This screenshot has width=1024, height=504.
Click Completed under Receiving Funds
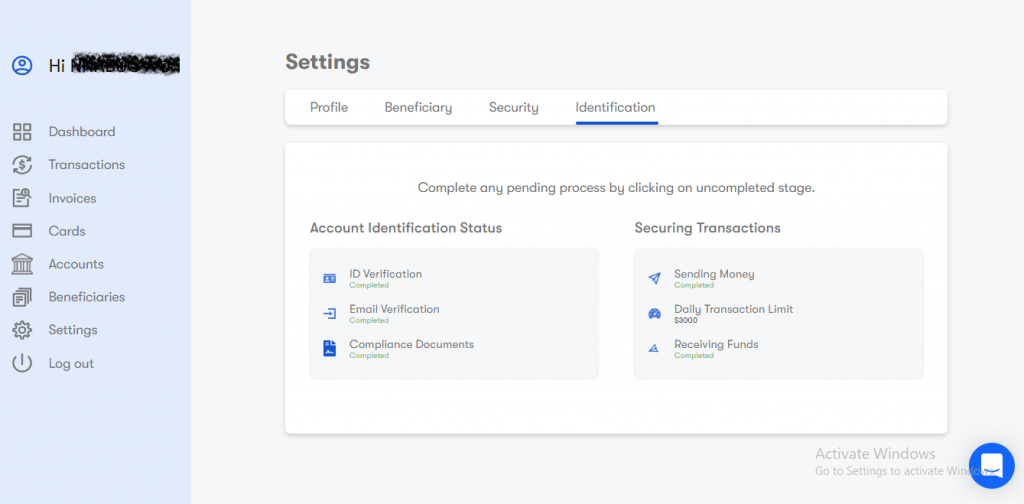tap(694, 356)
